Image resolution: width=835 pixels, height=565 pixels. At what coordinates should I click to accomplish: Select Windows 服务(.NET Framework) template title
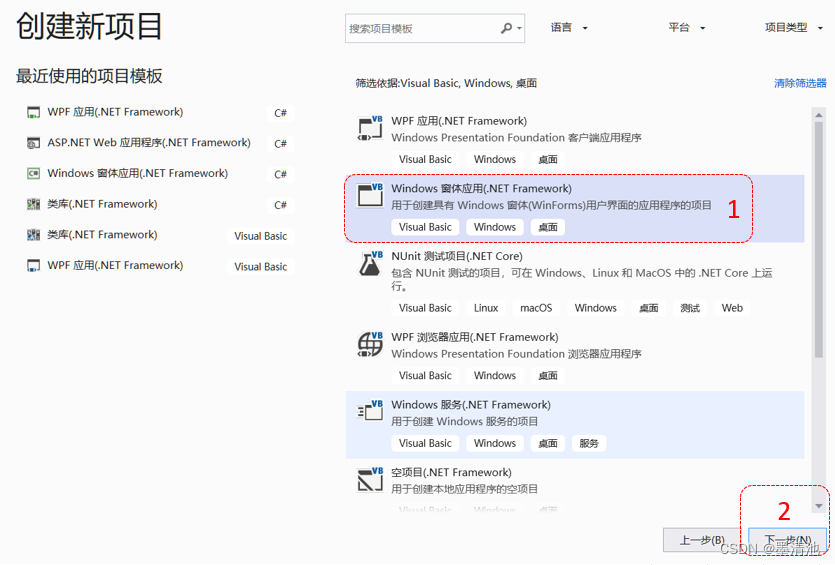471,405
